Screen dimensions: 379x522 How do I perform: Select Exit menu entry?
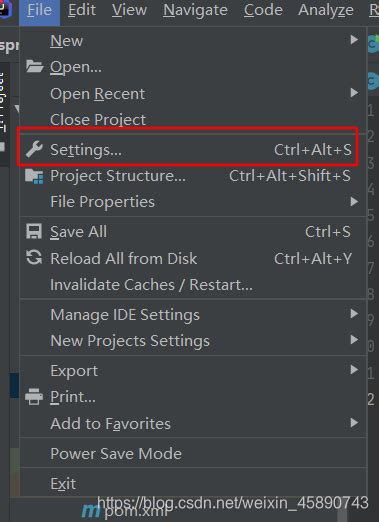(193, 483)
